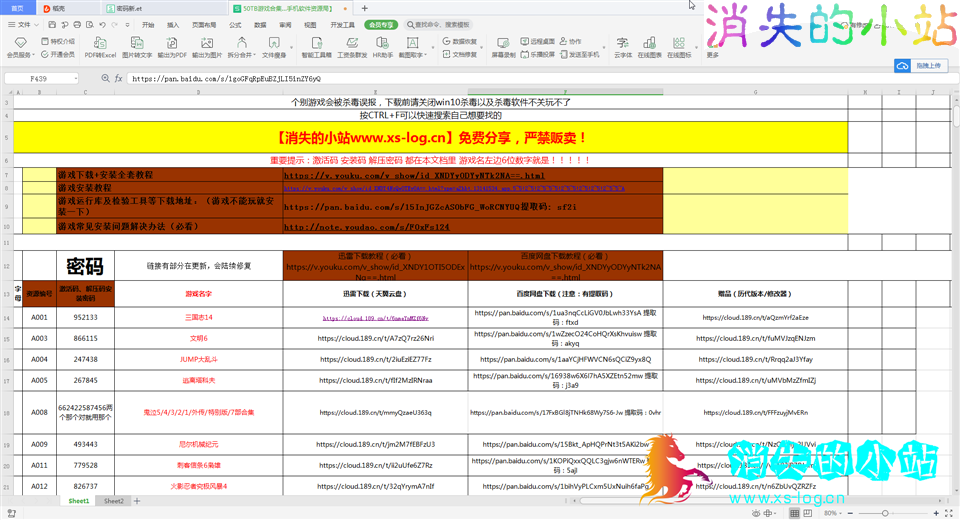Open the 工资条群发 tool
The height and width of the screenshot is (520, 960).
point(352,47)
